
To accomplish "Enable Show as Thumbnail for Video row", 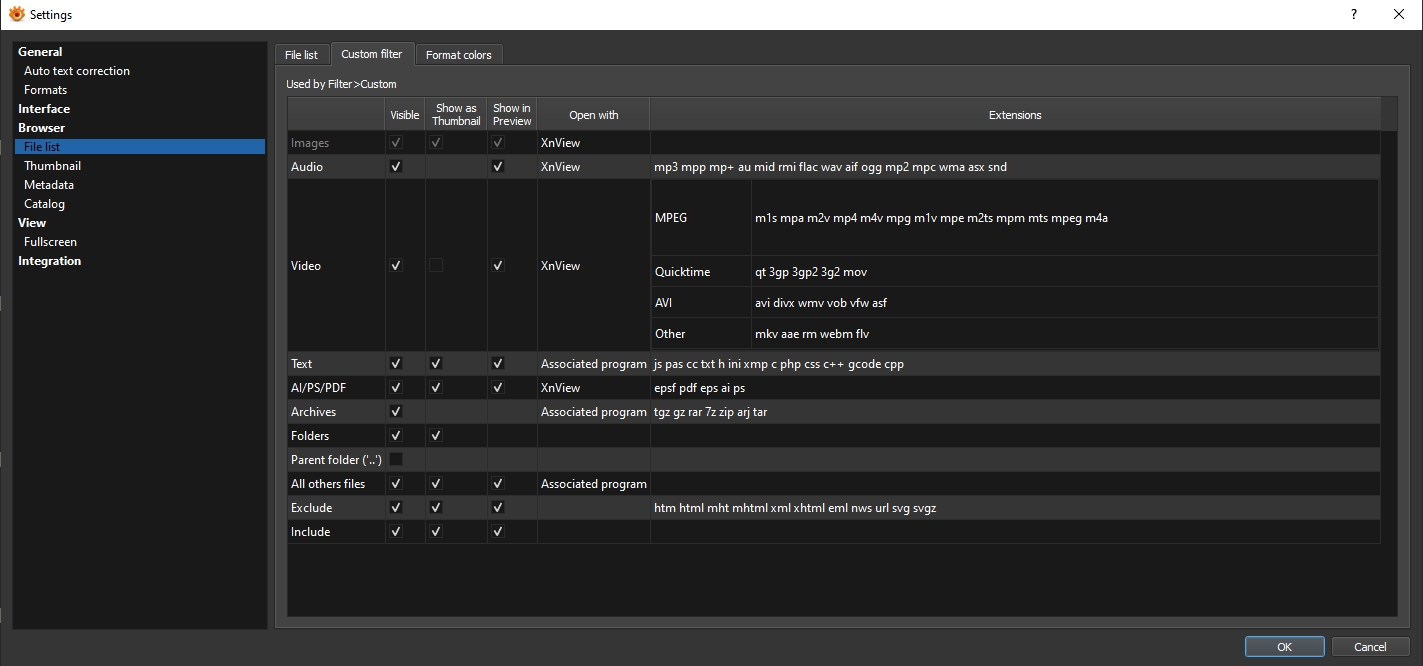I will point(436,265).
